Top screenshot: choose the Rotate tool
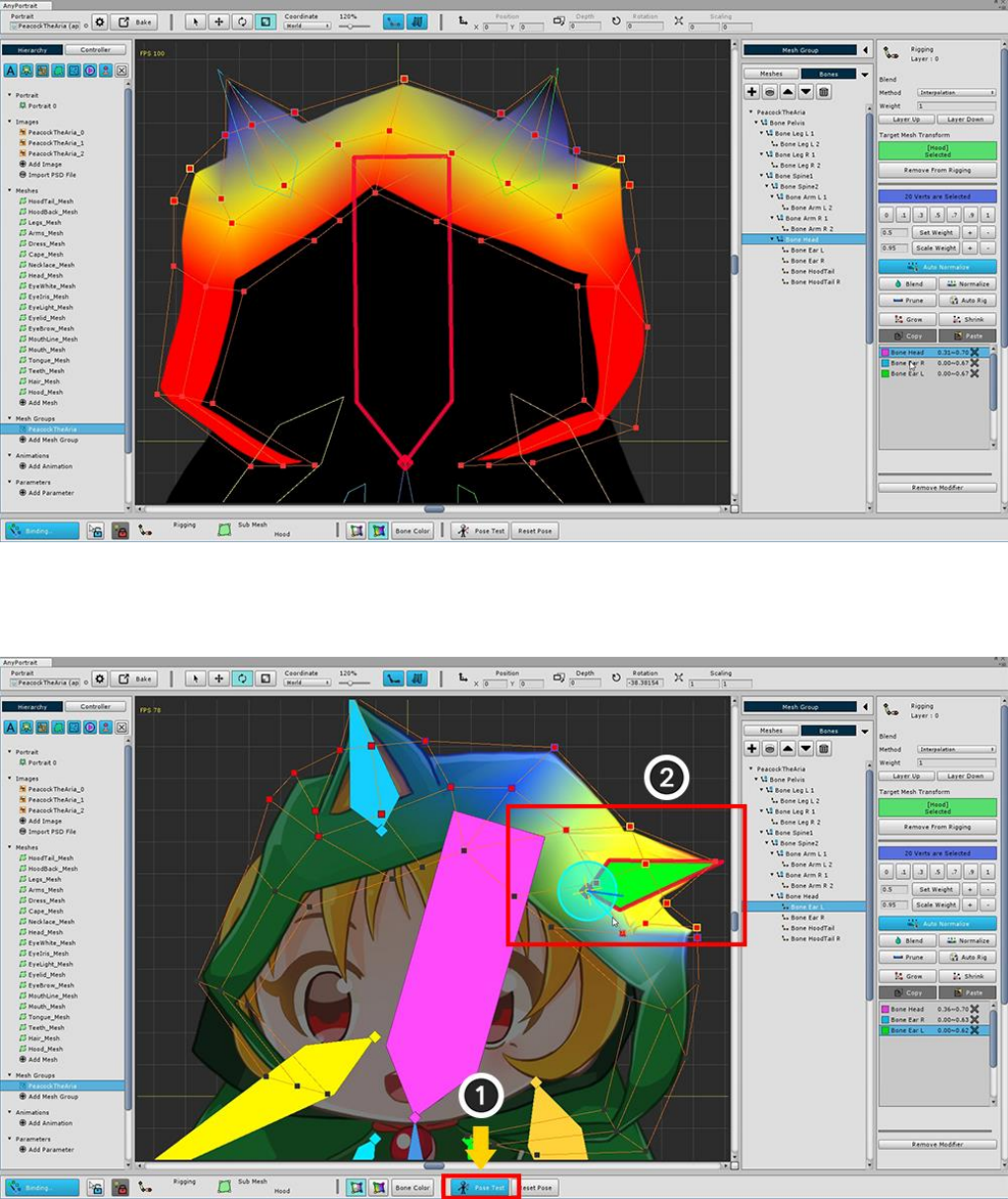 coord(243,22)
